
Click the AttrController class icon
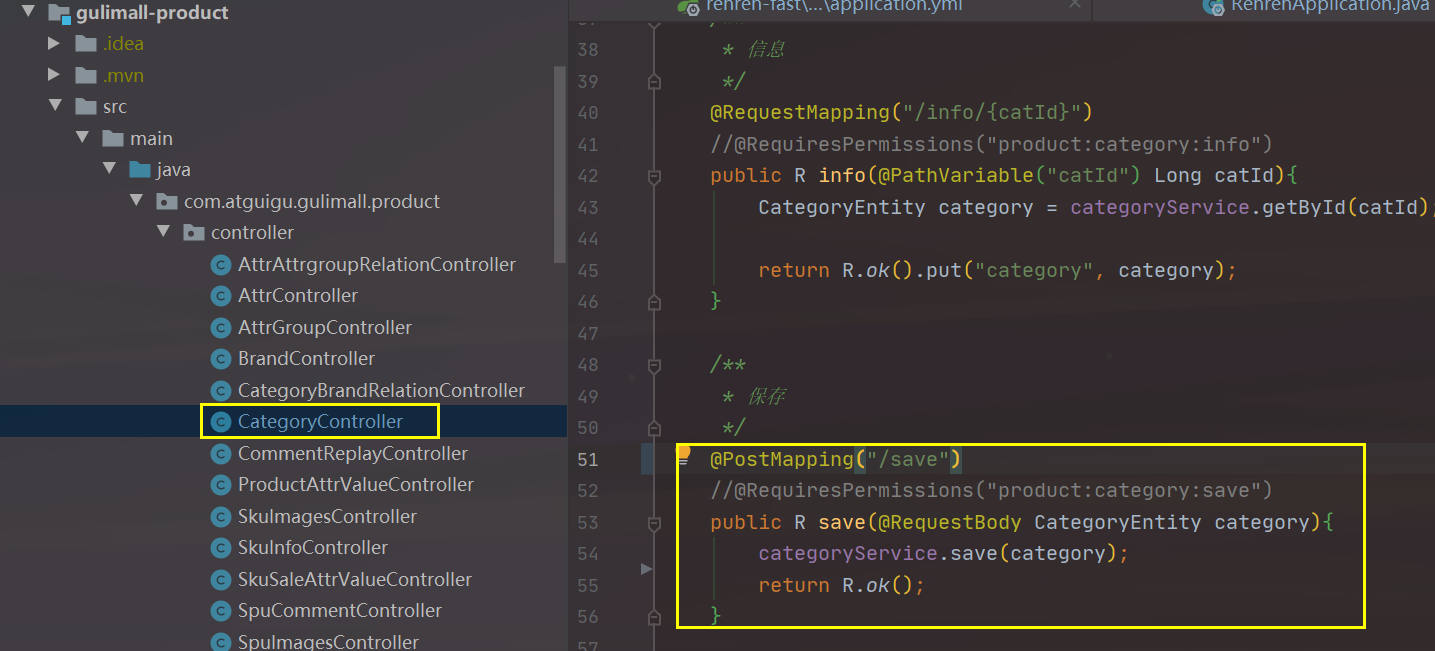[221, 296]
